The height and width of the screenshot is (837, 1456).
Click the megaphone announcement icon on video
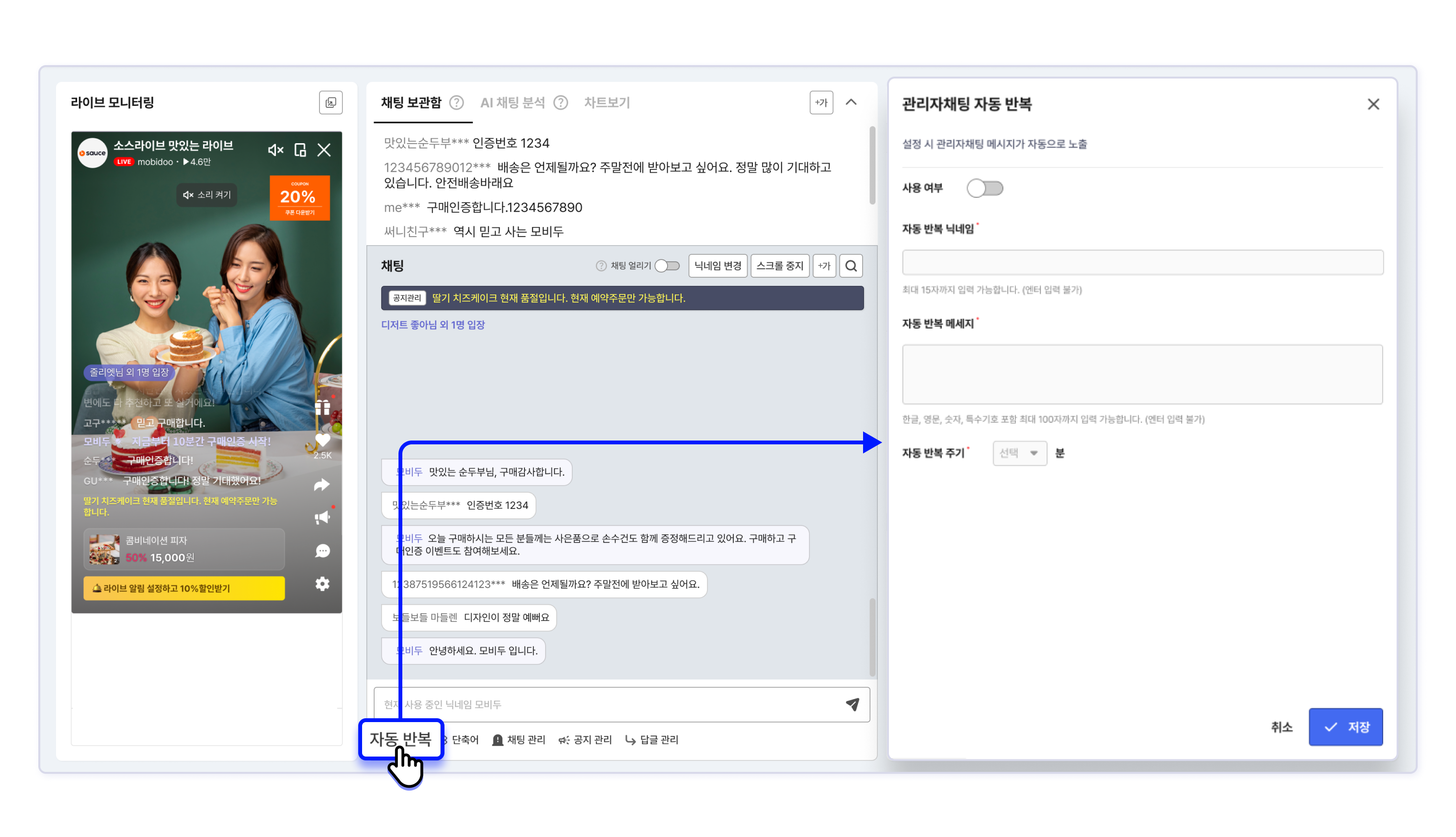tap(322, 517)
